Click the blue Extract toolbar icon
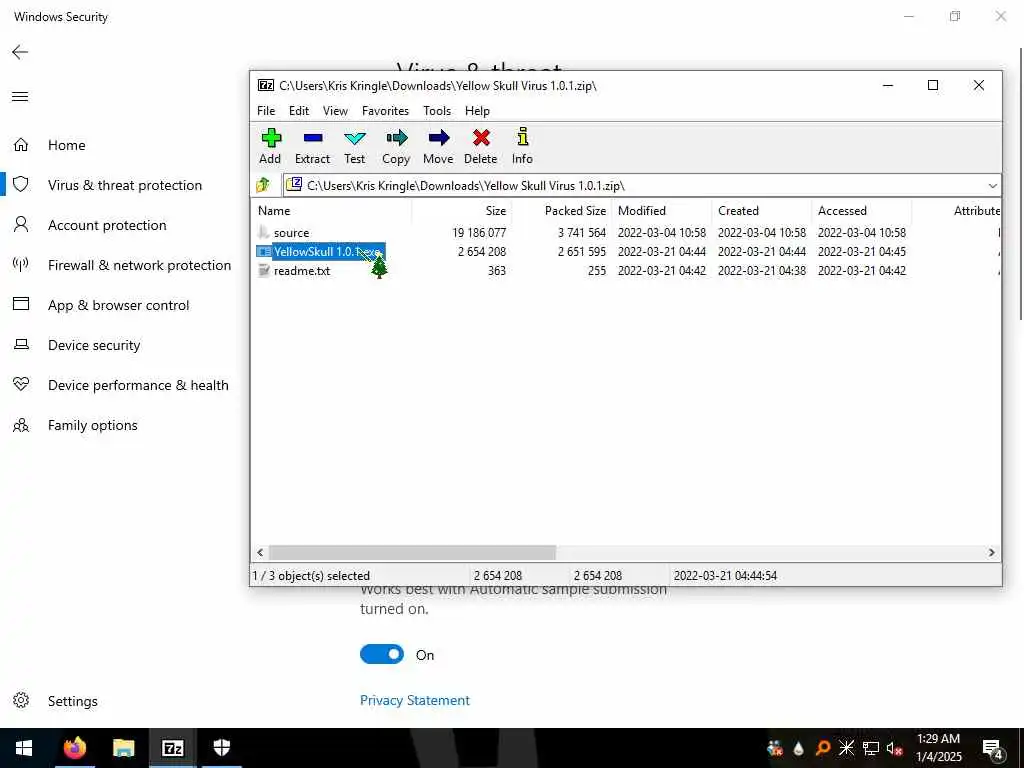Viewport: 1024px width, 768px height. [x=313, y=138]
